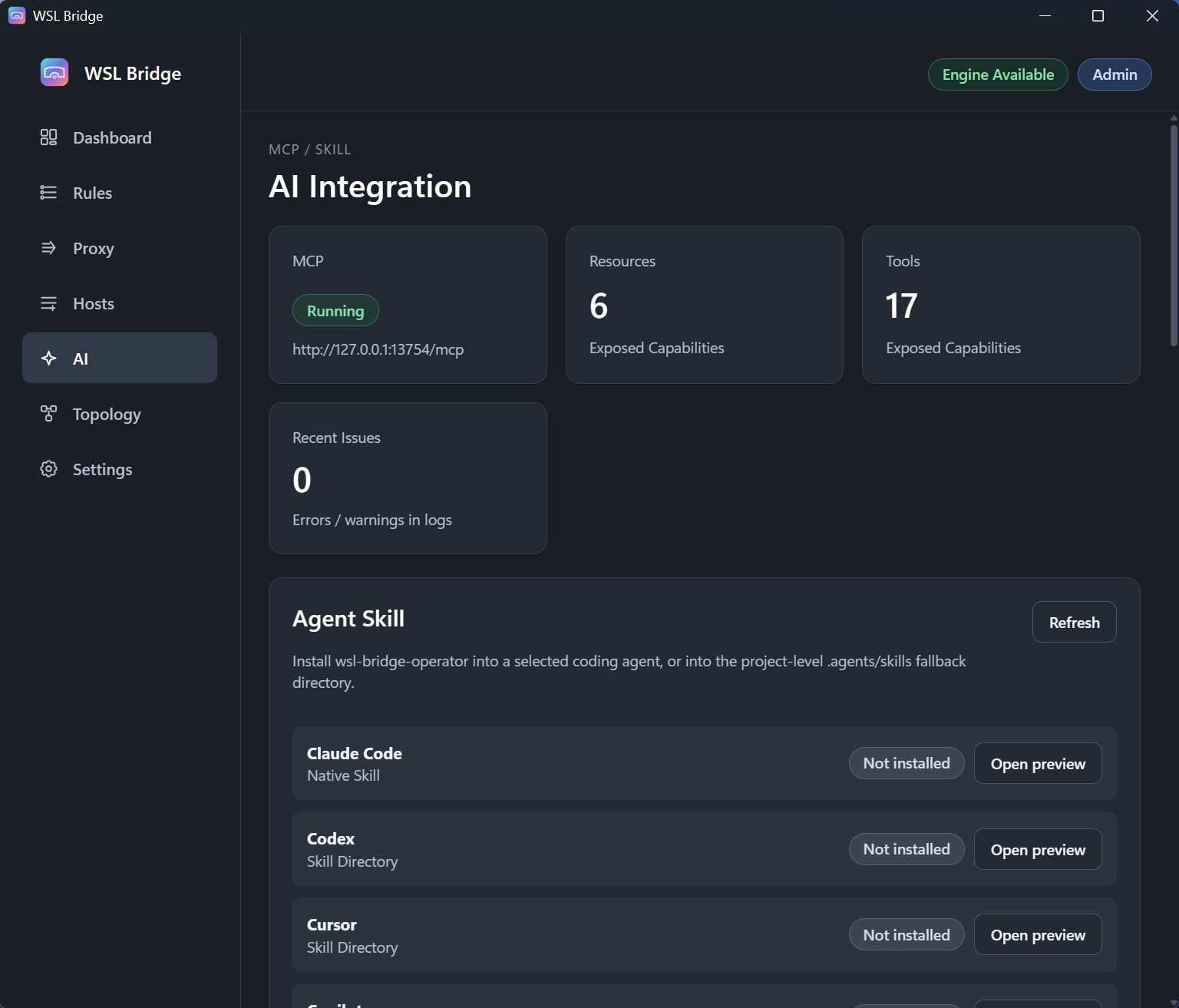
Task: Click Not installed badge for Claude Code
Action: [x=907, y=763]
